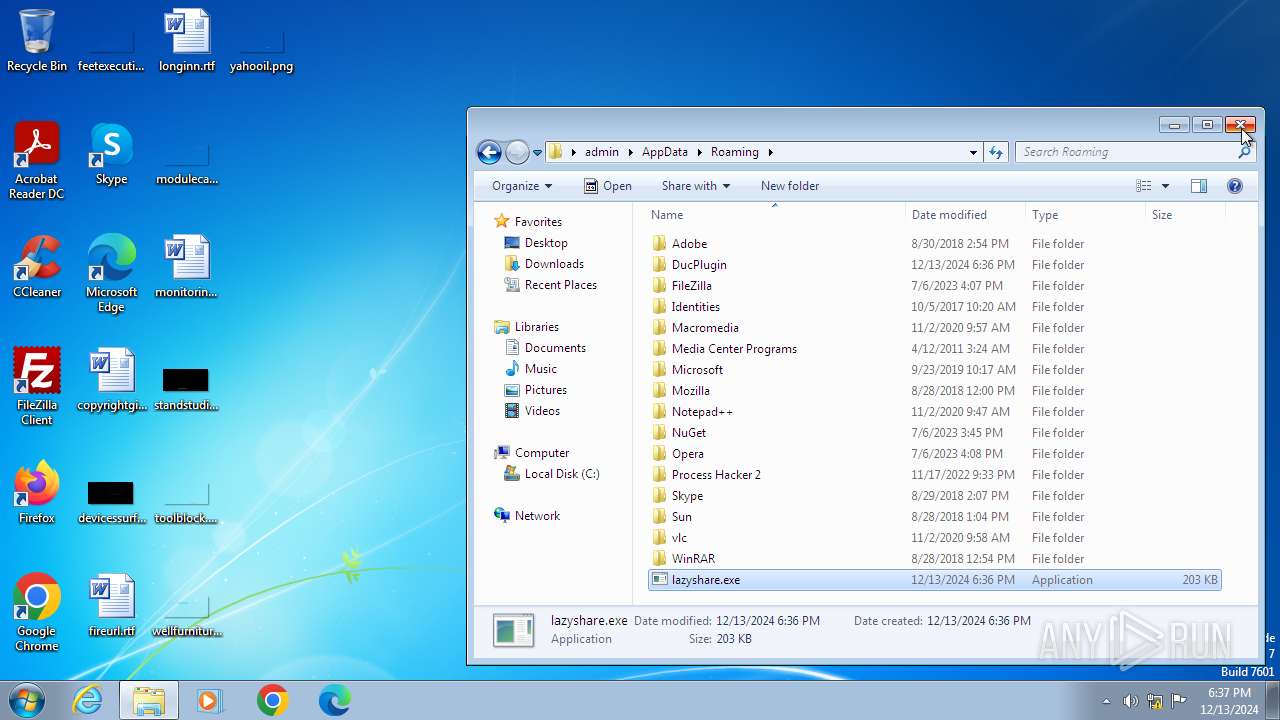Open Edge from the taskbar

pos(334,700)
